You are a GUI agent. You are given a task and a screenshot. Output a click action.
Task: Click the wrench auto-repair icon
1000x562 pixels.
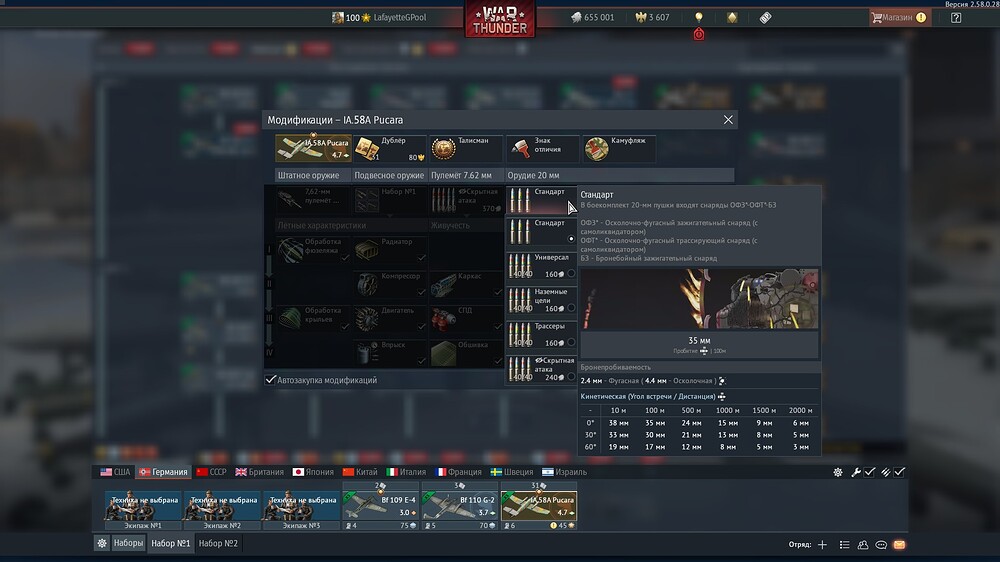(855, 472)
